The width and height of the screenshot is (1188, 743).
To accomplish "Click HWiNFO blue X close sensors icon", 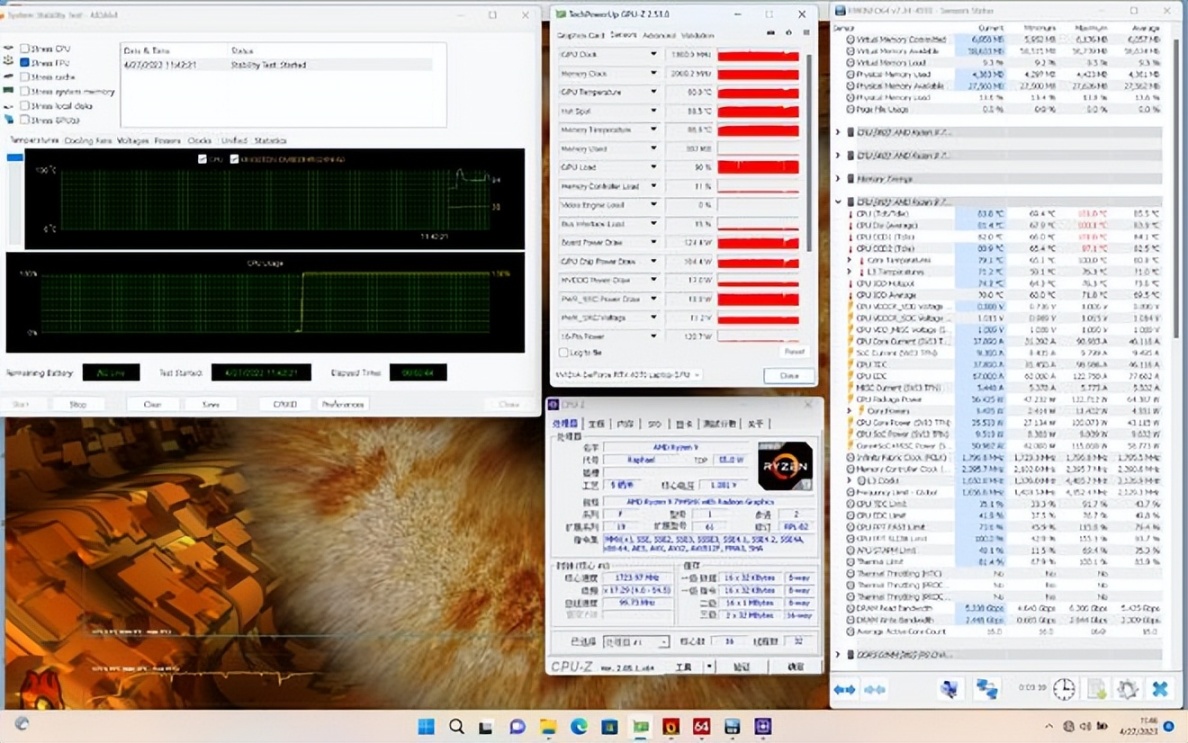I will pos(1160,689).
